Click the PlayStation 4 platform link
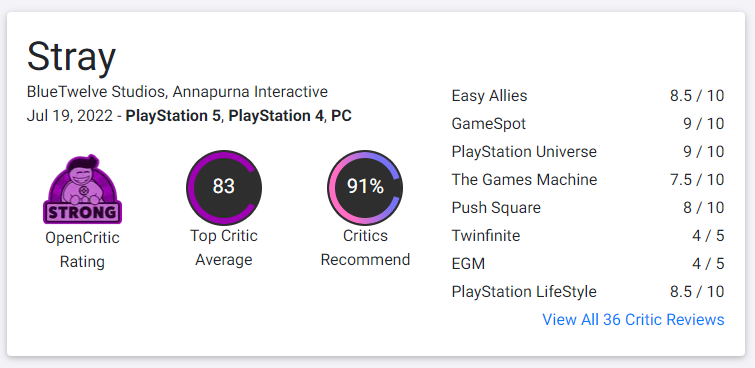The height and width of the screenshot is (368, 755). coord(276,116)
